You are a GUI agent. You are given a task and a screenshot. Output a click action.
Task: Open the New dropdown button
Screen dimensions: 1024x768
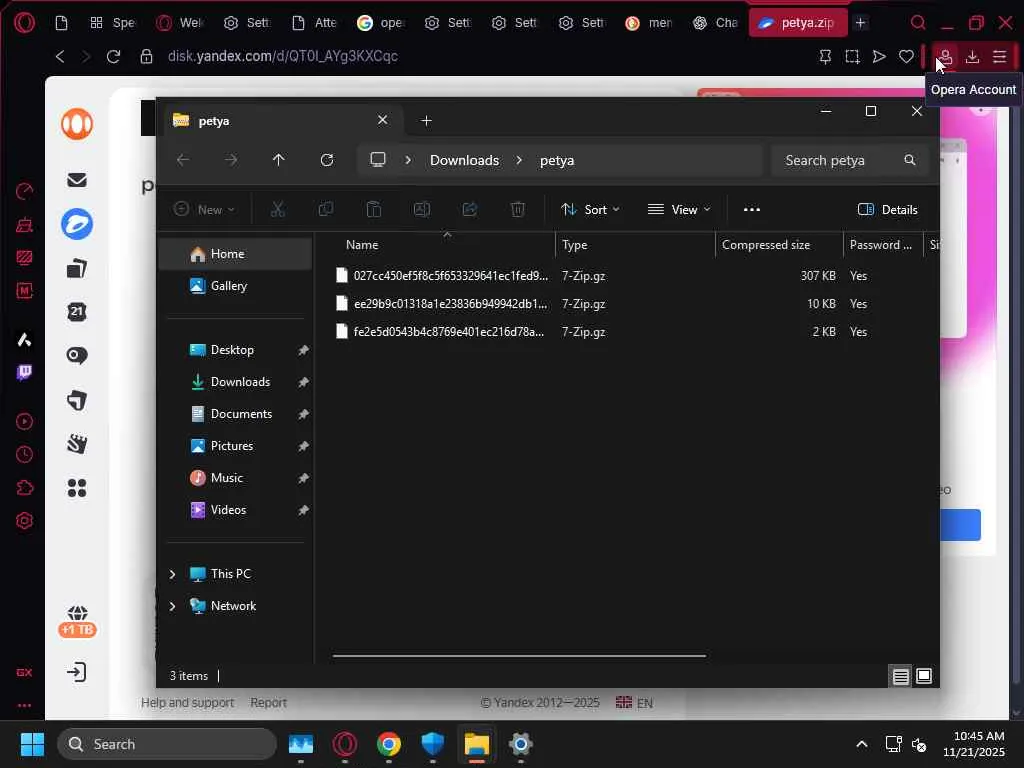[x=204, y=210]
